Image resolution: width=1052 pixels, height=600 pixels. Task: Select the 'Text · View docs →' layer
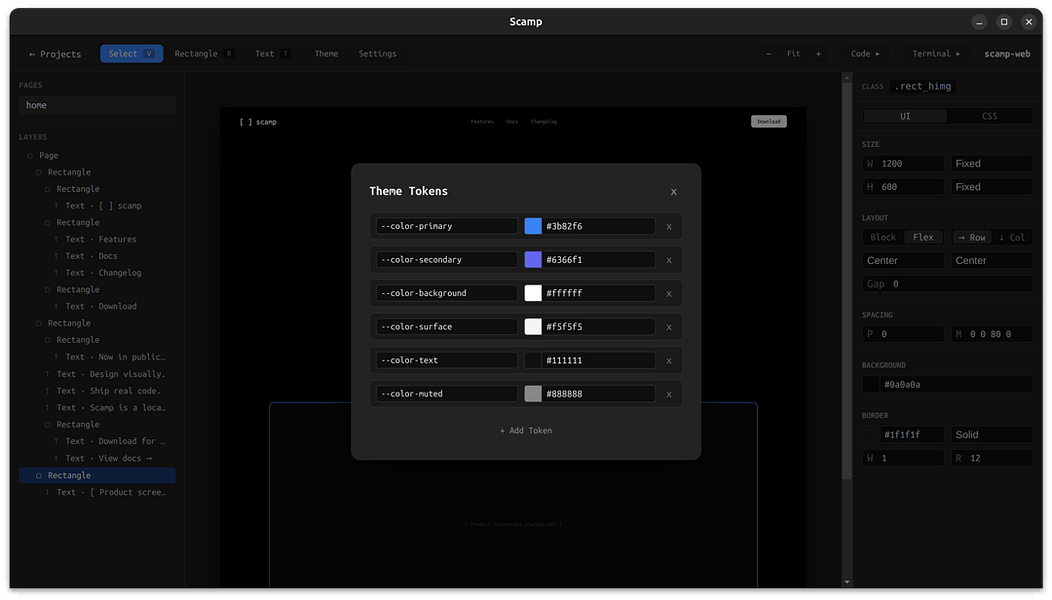click(97, 458)
